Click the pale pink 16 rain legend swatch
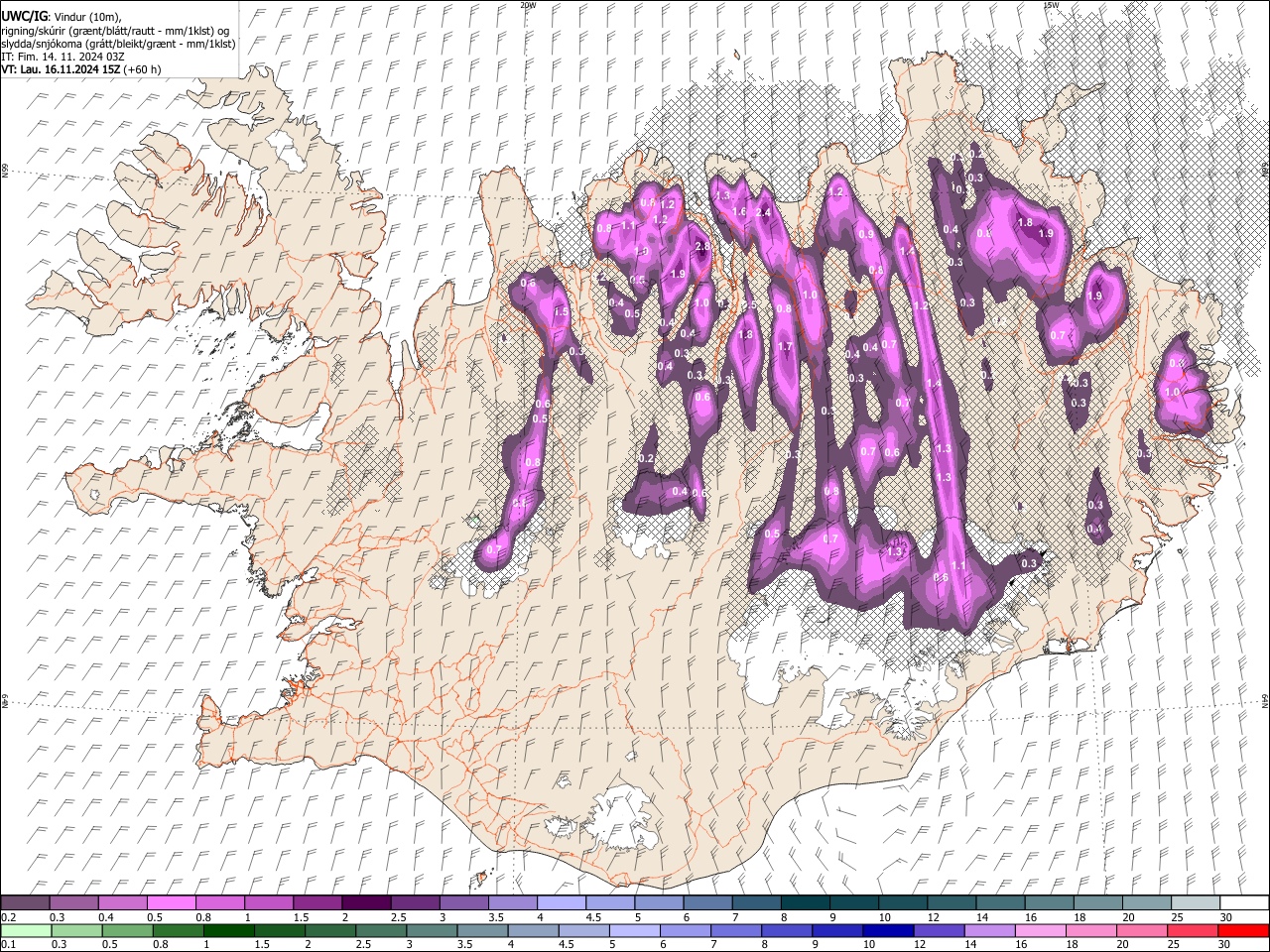The height and width of the screenshot is (952, 1270). point(1042,931)
